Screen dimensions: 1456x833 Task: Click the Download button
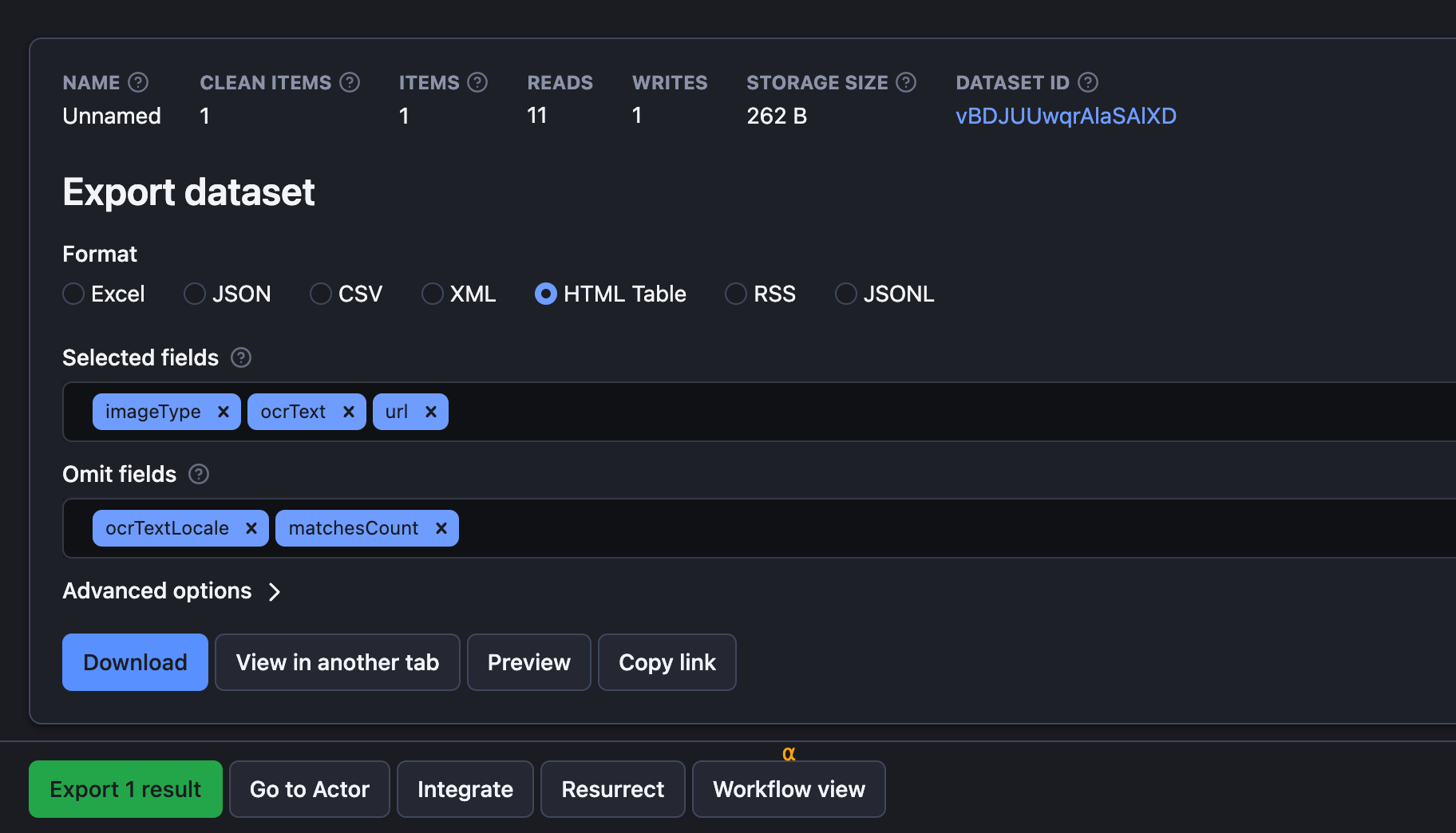135,662
